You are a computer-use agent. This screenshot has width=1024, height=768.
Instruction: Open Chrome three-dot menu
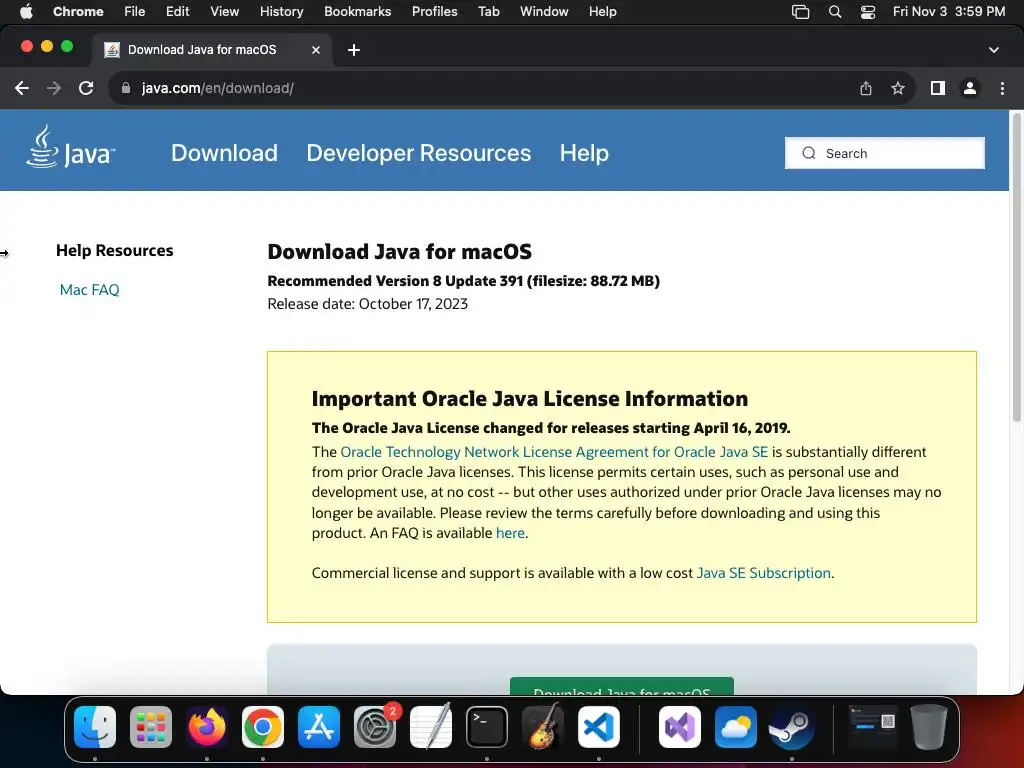click(1002, 88)
